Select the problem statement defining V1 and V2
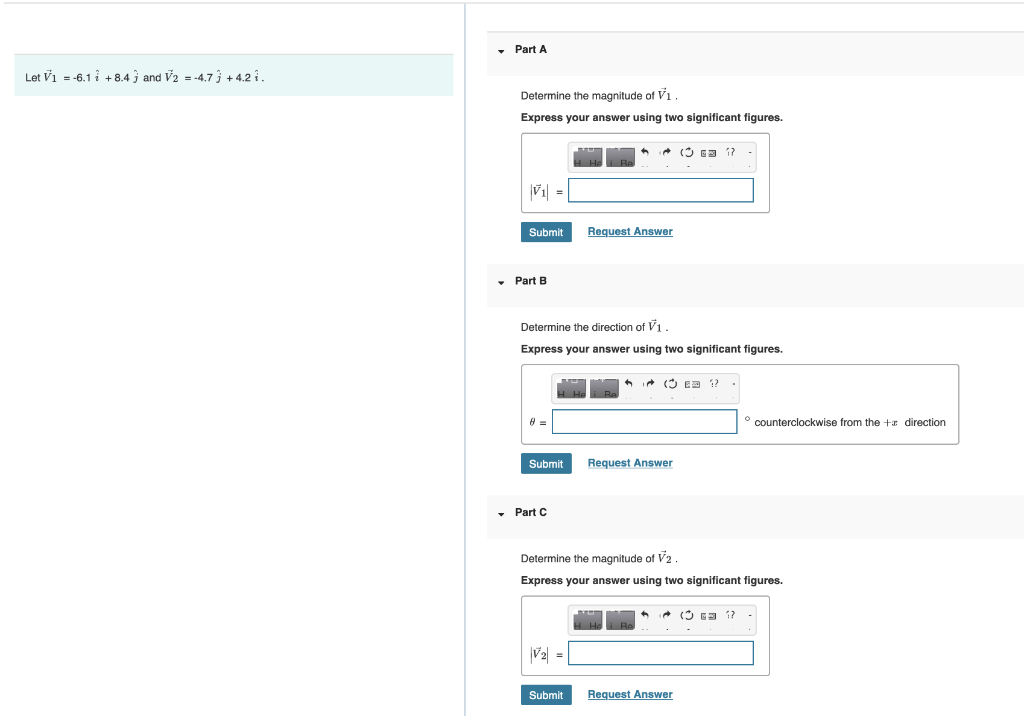The image size is (1024, 716). coord(144,77)
